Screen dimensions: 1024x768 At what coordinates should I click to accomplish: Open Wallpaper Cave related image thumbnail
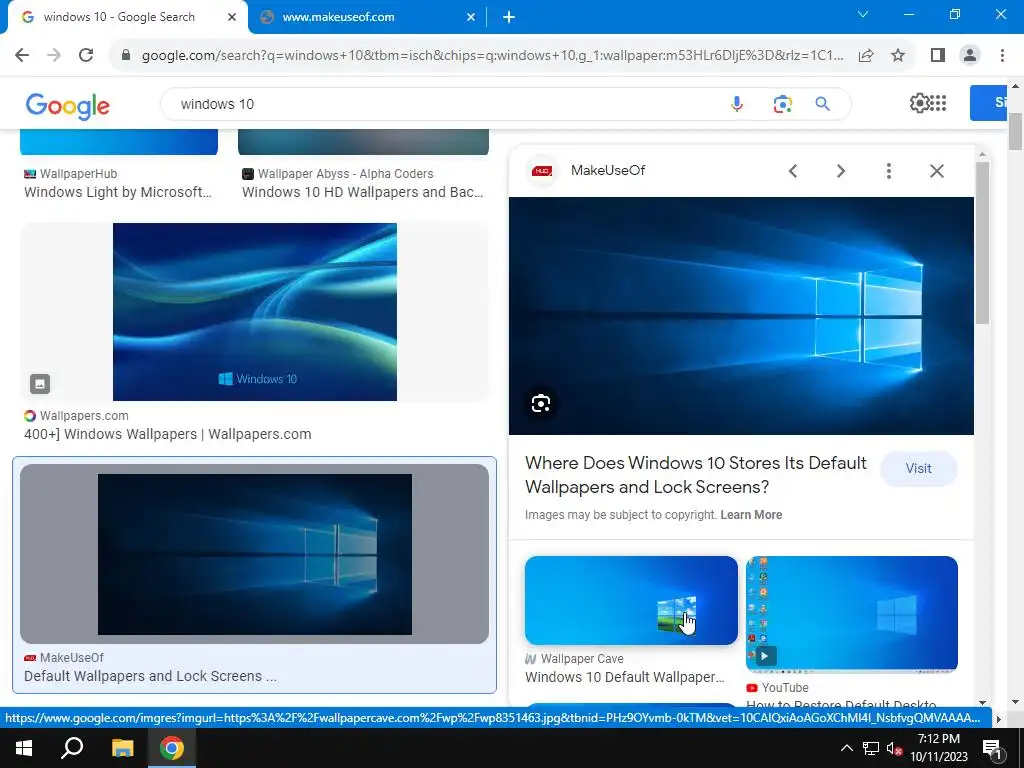pyautogui.click(x=631, y=601)
